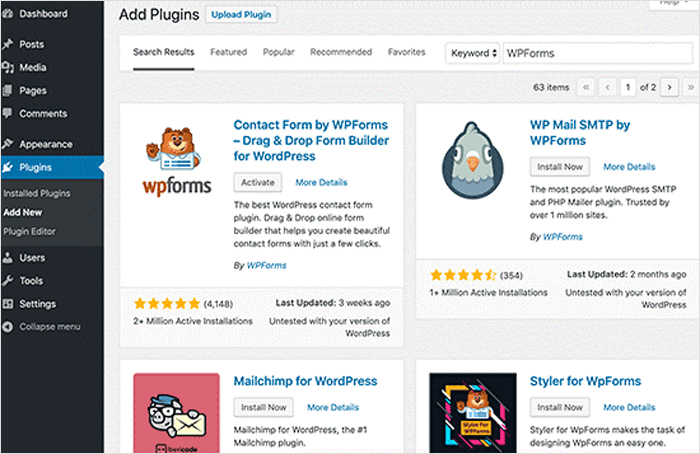700x454 pixels.
Task: Click the '63 items' count text
Action: (551, 87)
